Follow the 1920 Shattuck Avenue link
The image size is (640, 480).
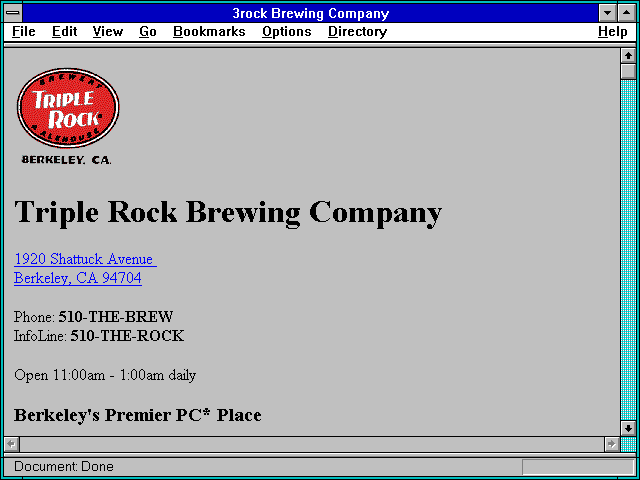coord(85,259)
